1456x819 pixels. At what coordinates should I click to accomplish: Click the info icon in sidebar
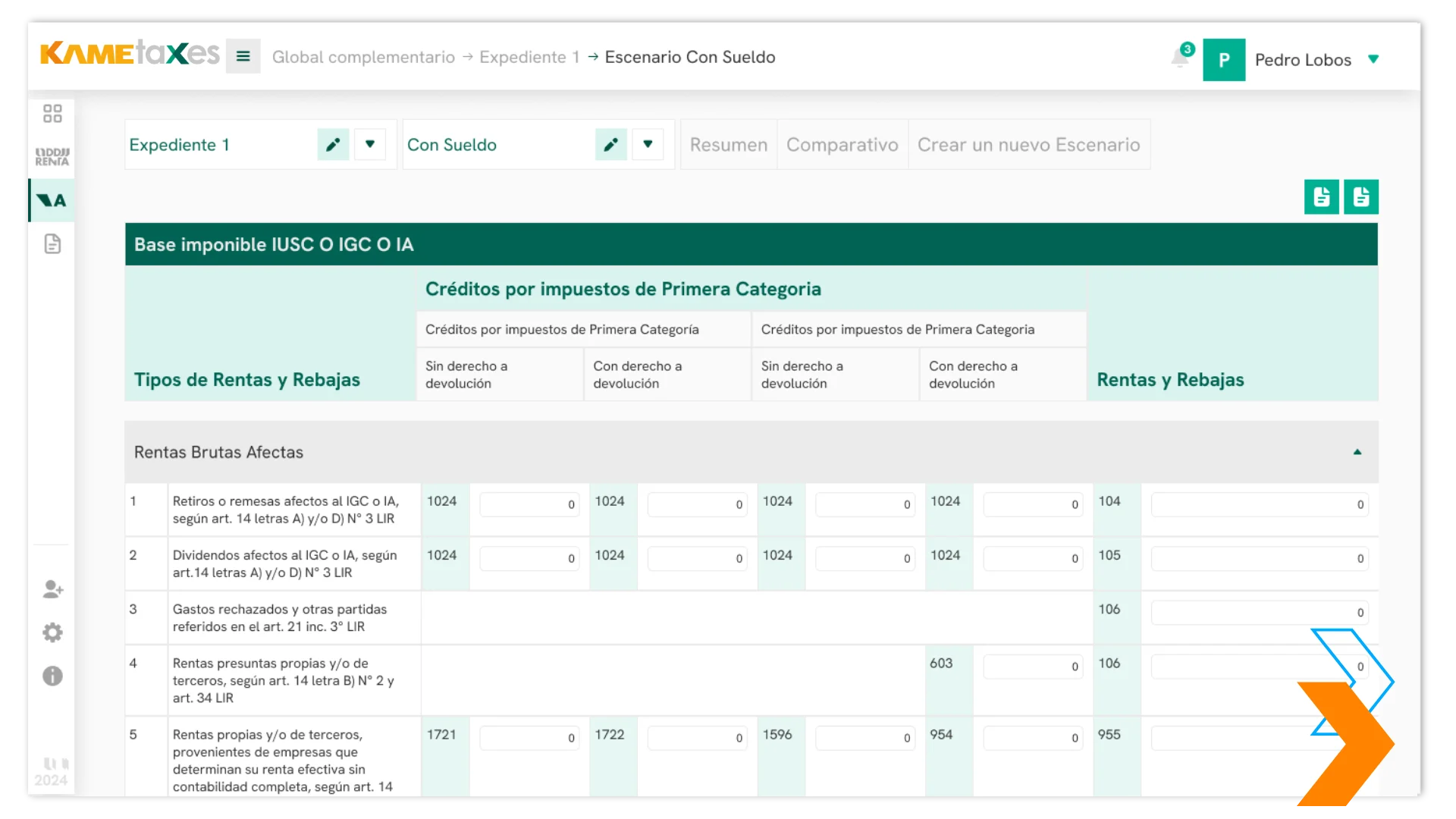click(x=52, y=676)
